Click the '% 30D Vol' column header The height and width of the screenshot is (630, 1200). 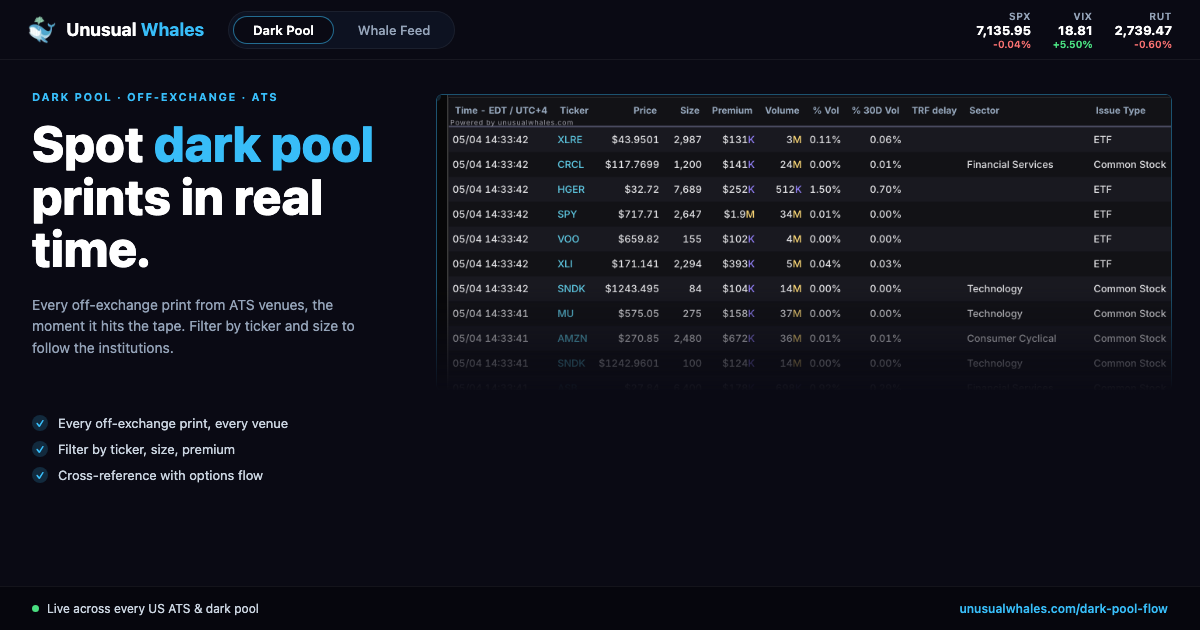tap(875, 110)
